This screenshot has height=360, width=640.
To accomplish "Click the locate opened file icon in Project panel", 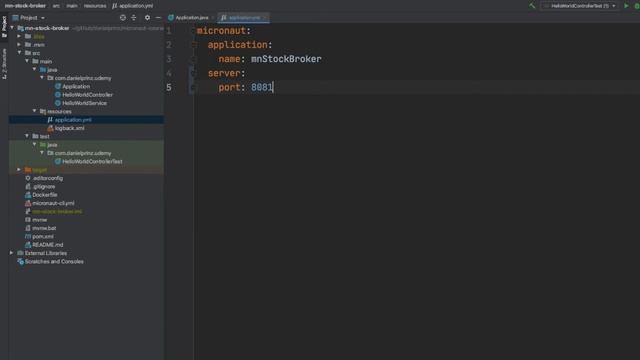I will point(122,18).
